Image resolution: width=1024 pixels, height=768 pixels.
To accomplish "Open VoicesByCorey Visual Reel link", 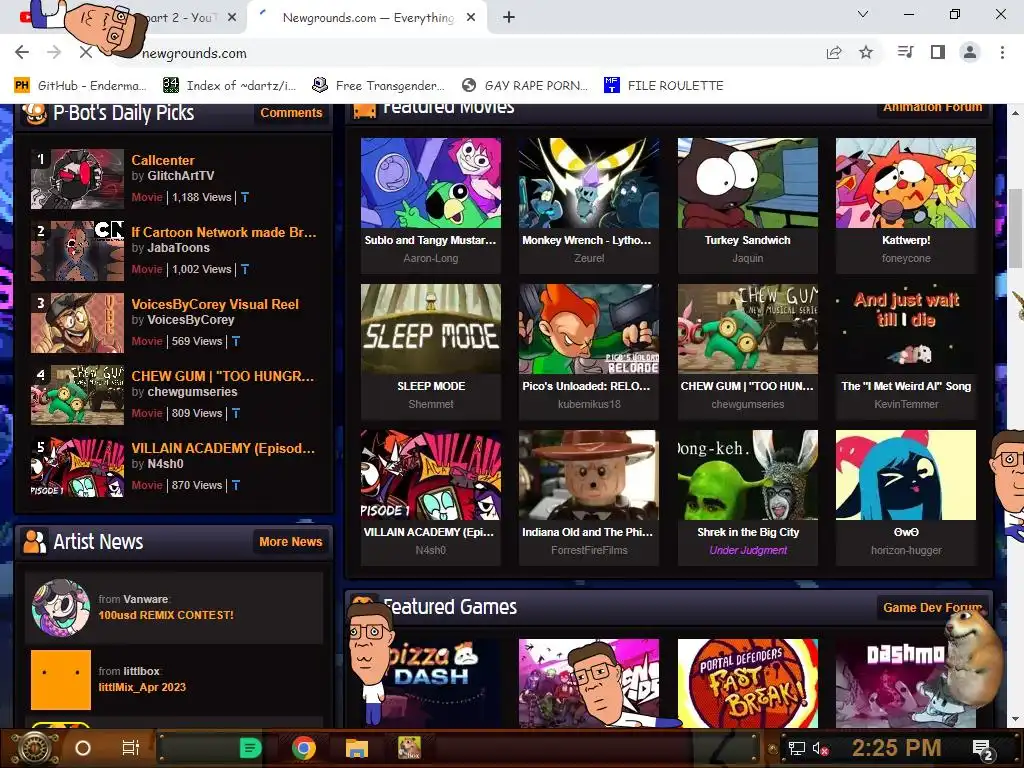I will coord(215,304).
